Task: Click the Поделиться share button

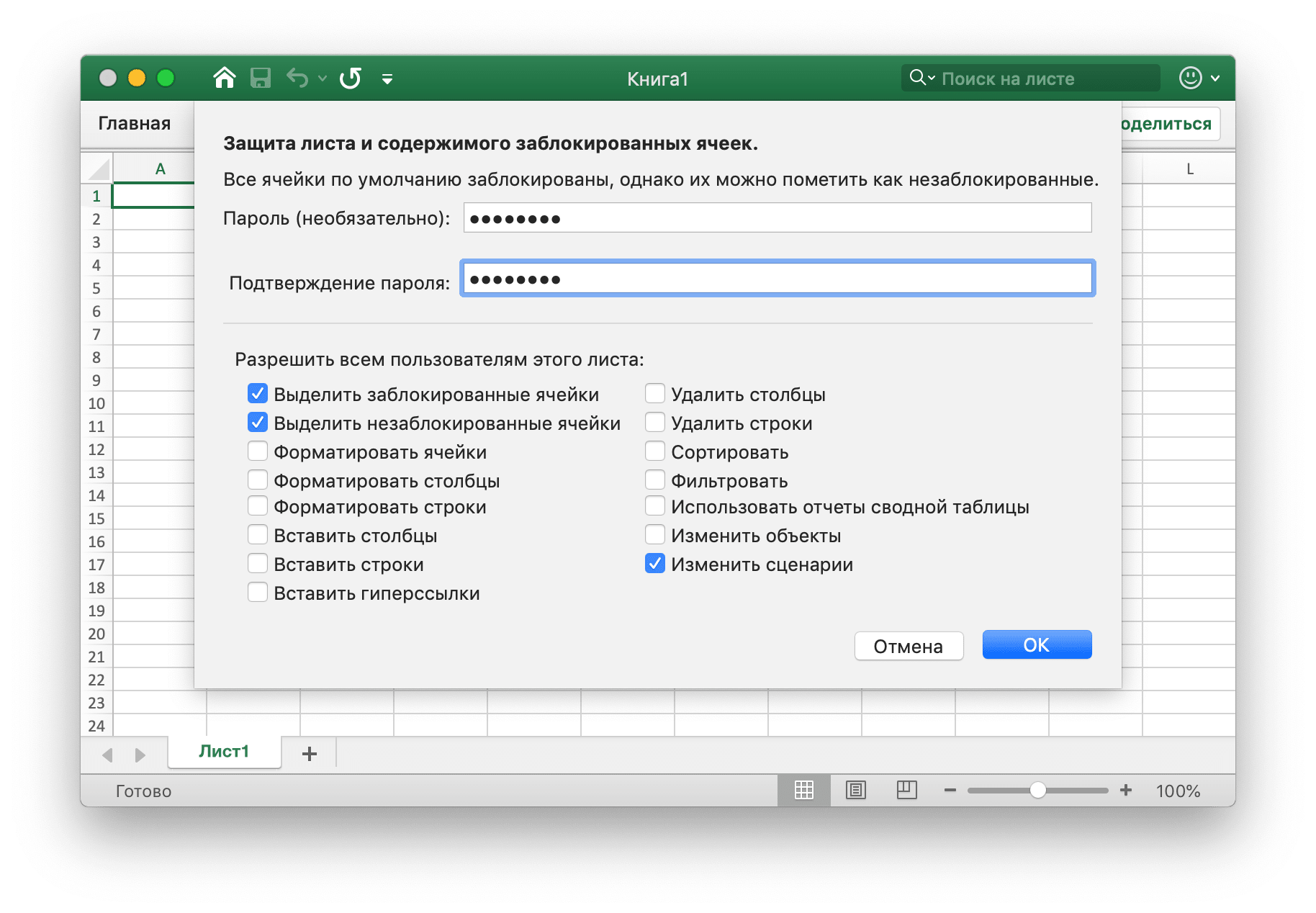Action: [x=1171, y=123]
